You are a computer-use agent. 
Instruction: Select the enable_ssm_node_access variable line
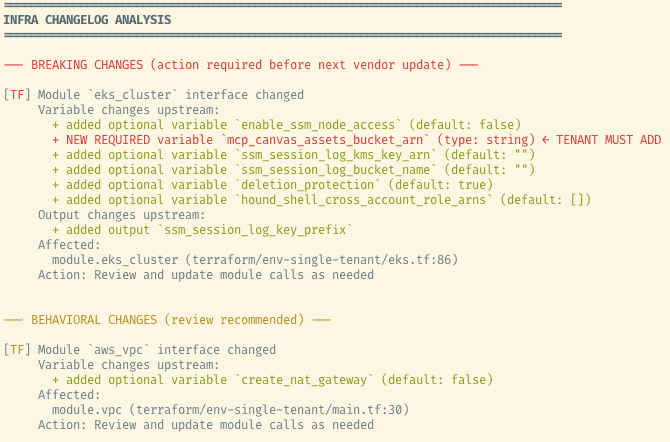pos(286,125)
